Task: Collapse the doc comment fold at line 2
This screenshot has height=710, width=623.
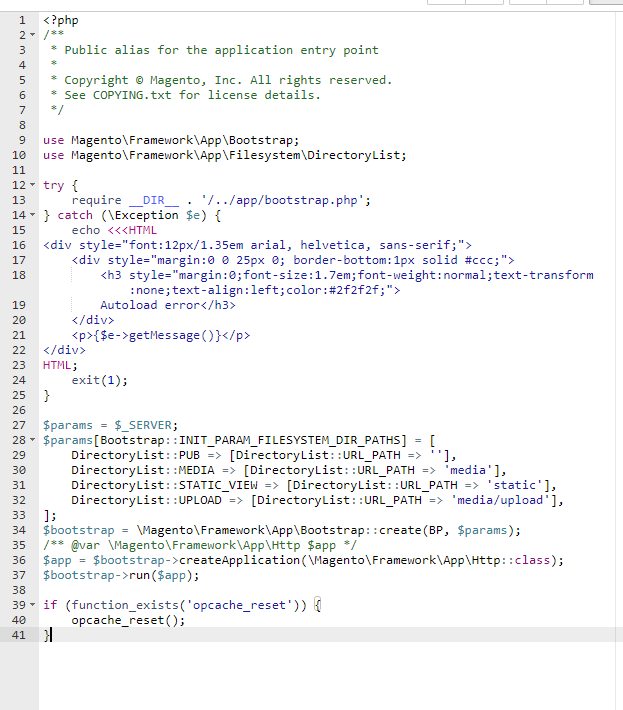Action: click(32, 35)
